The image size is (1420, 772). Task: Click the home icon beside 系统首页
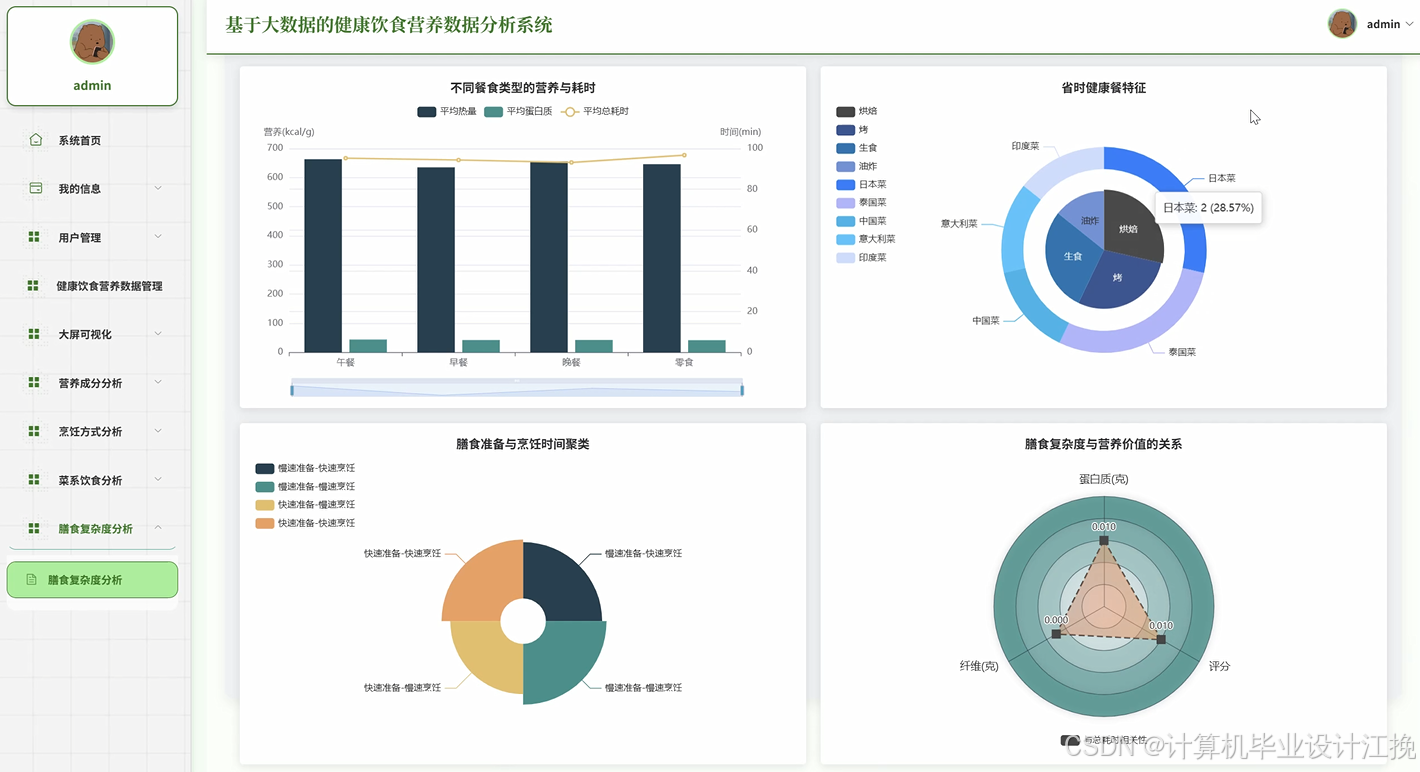click(36, 140)
